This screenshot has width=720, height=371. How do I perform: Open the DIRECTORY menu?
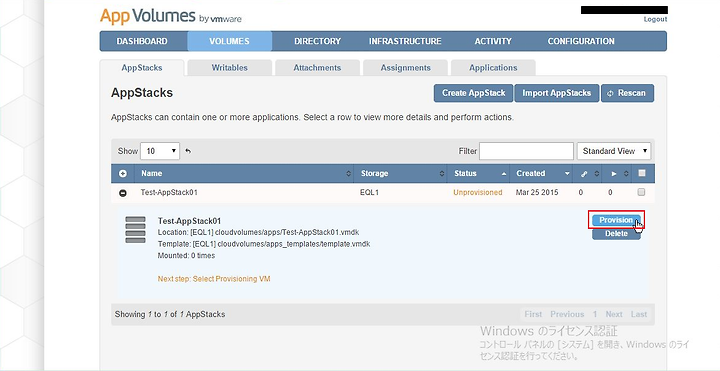point(317,41)
